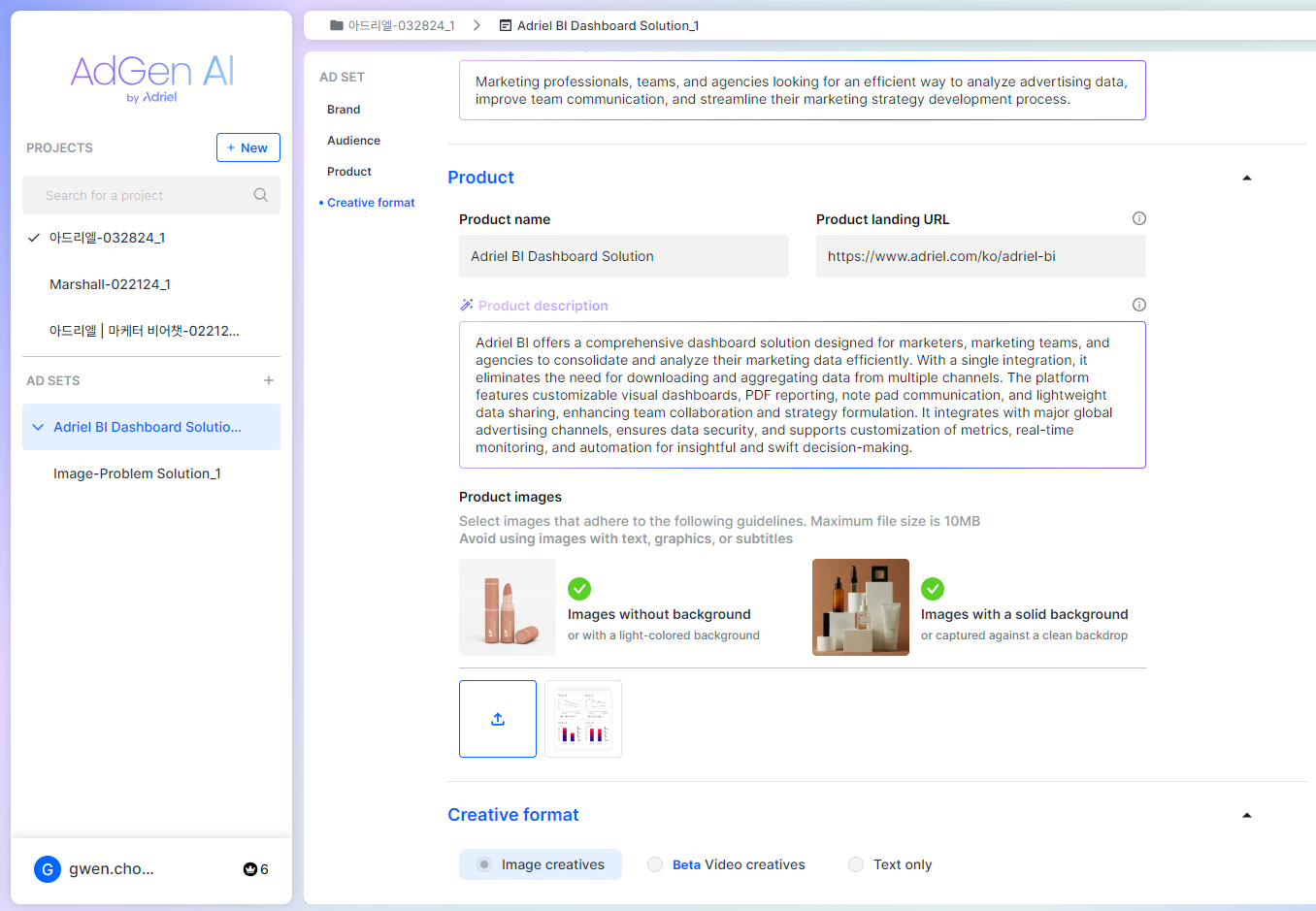Click the upload image icon tile

[498, 719]
